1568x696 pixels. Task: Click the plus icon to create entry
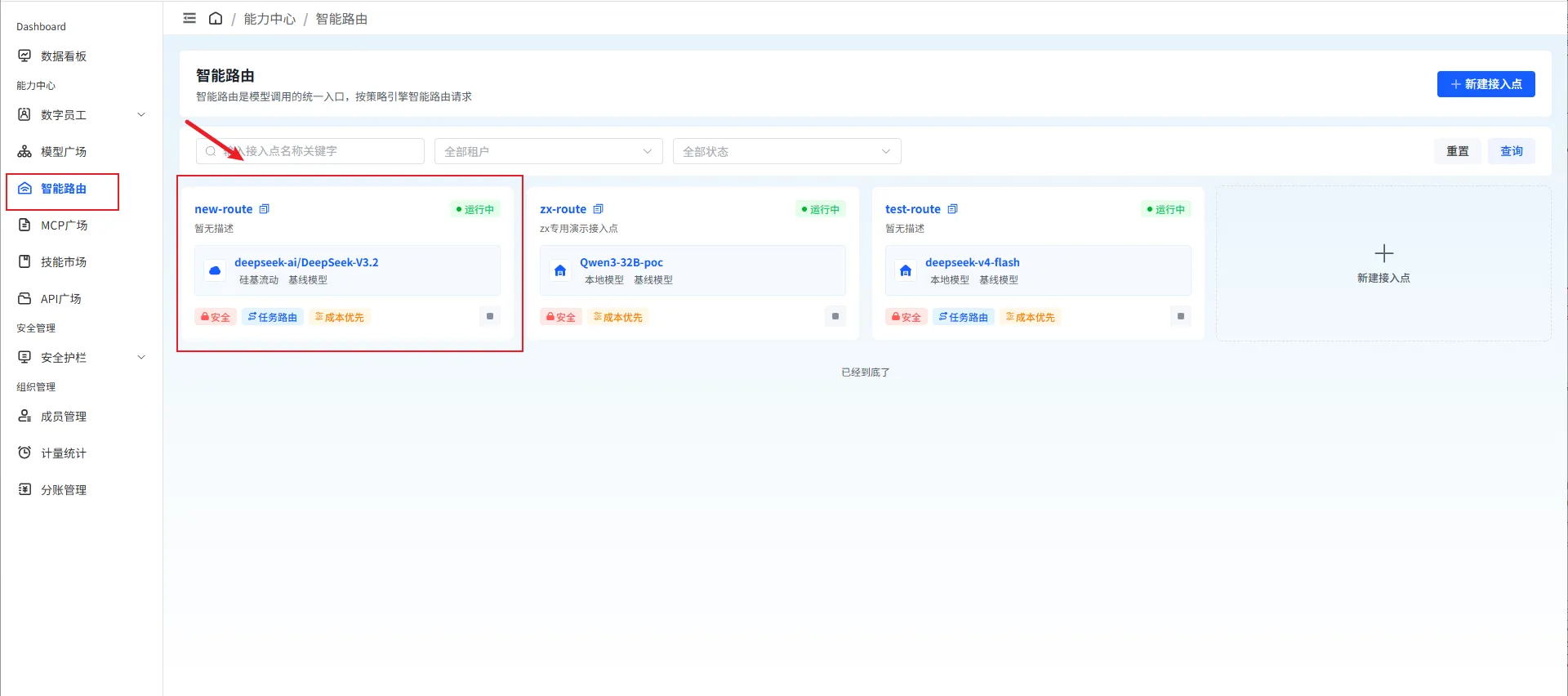[1383, 253]
